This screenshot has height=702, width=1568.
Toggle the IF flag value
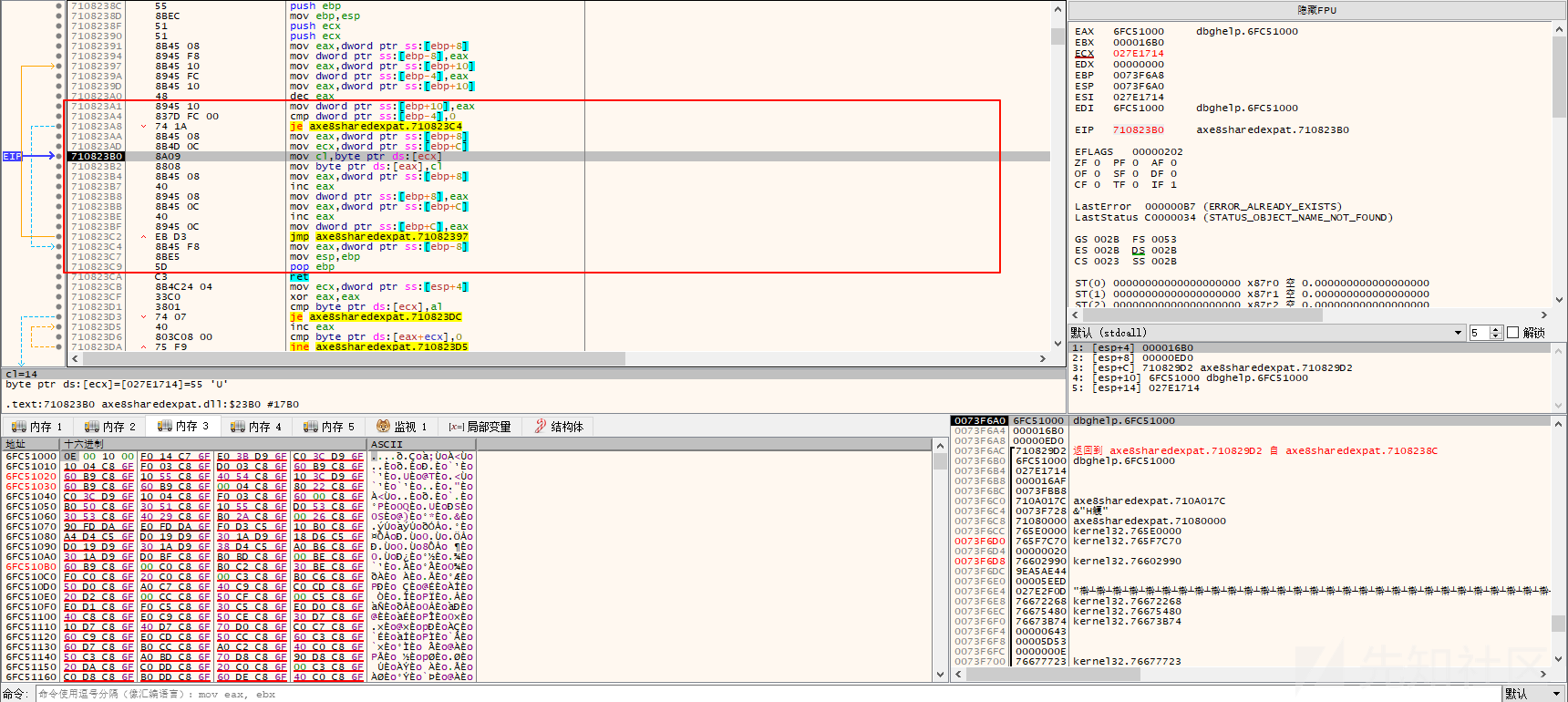(1173, 185)
